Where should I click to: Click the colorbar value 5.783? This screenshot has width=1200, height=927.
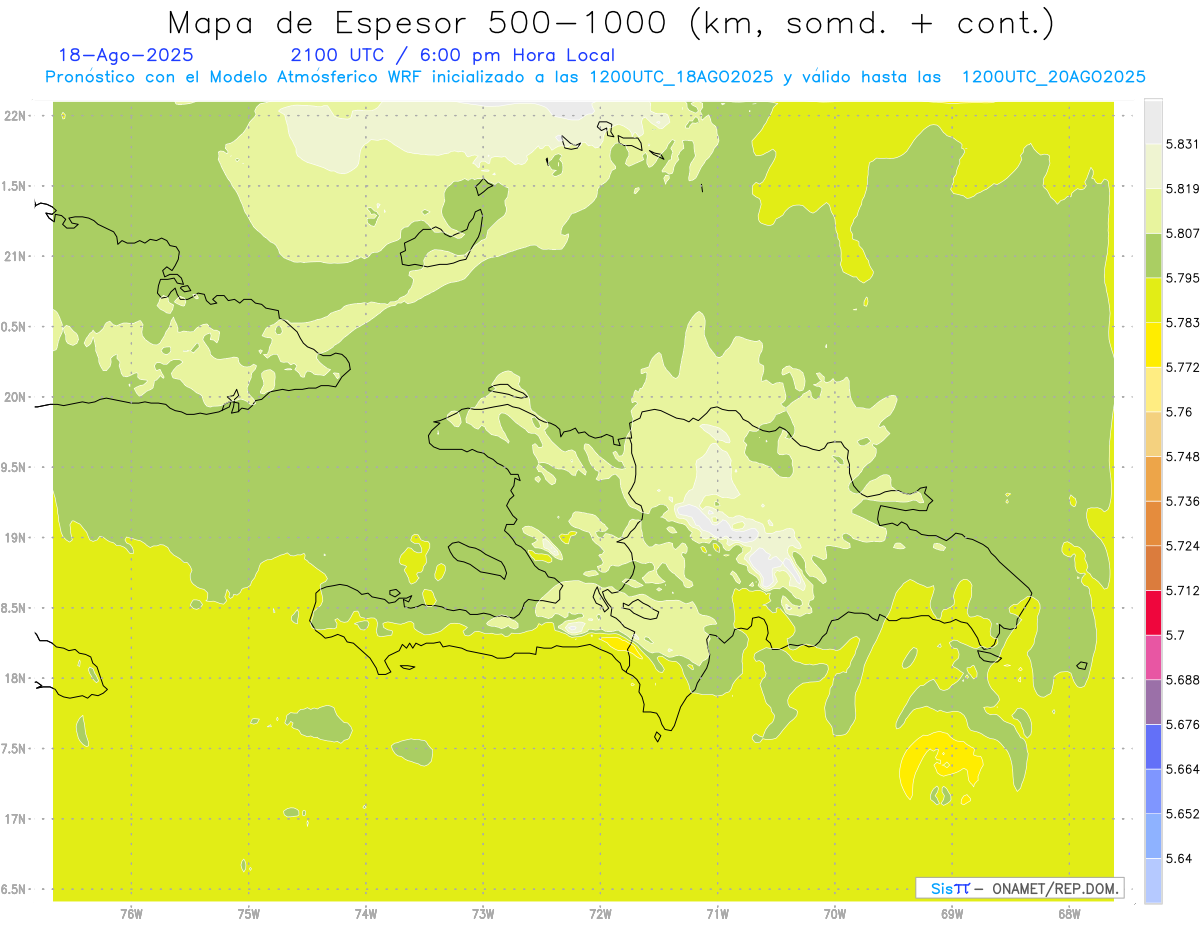tap(1183, 322)
